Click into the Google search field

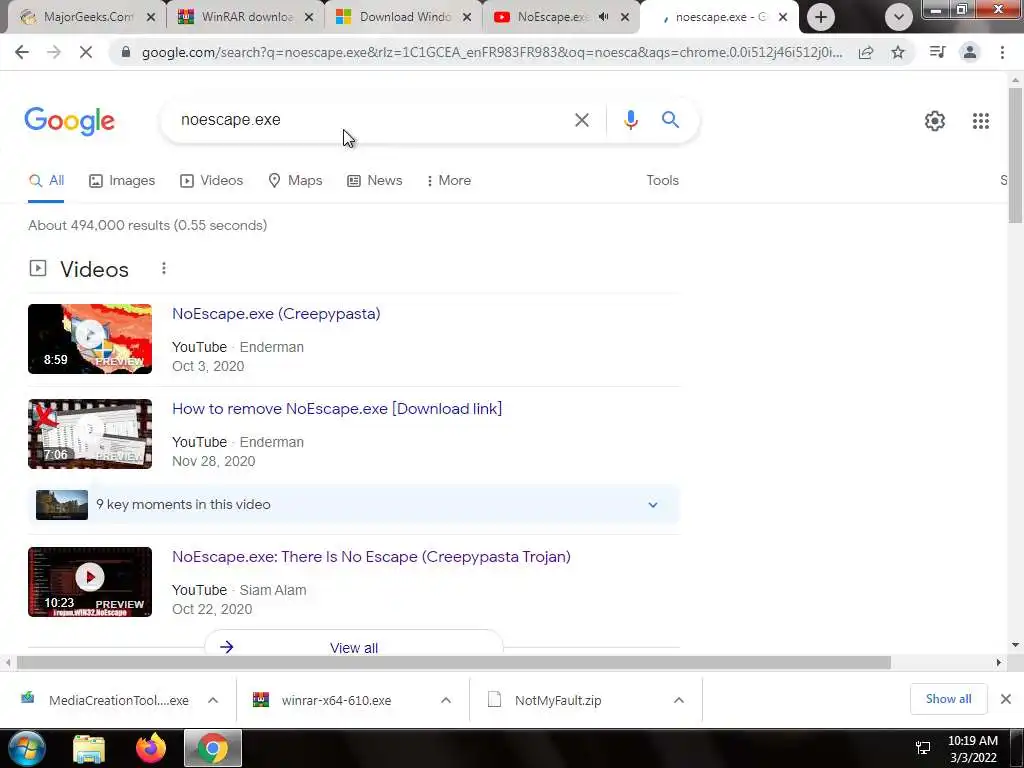[372, 120]
